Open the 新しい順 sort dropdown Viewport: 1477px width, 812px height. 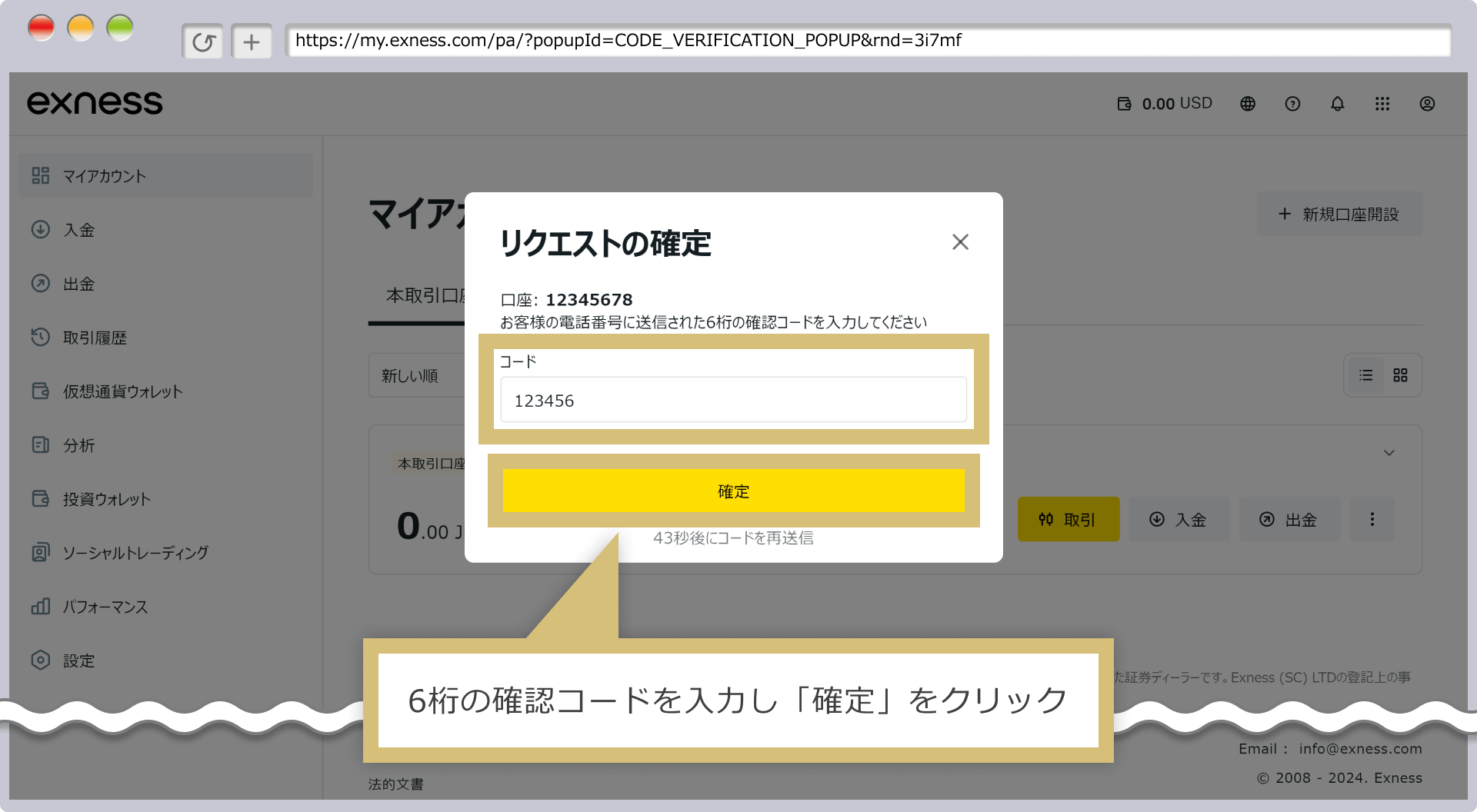415,376
